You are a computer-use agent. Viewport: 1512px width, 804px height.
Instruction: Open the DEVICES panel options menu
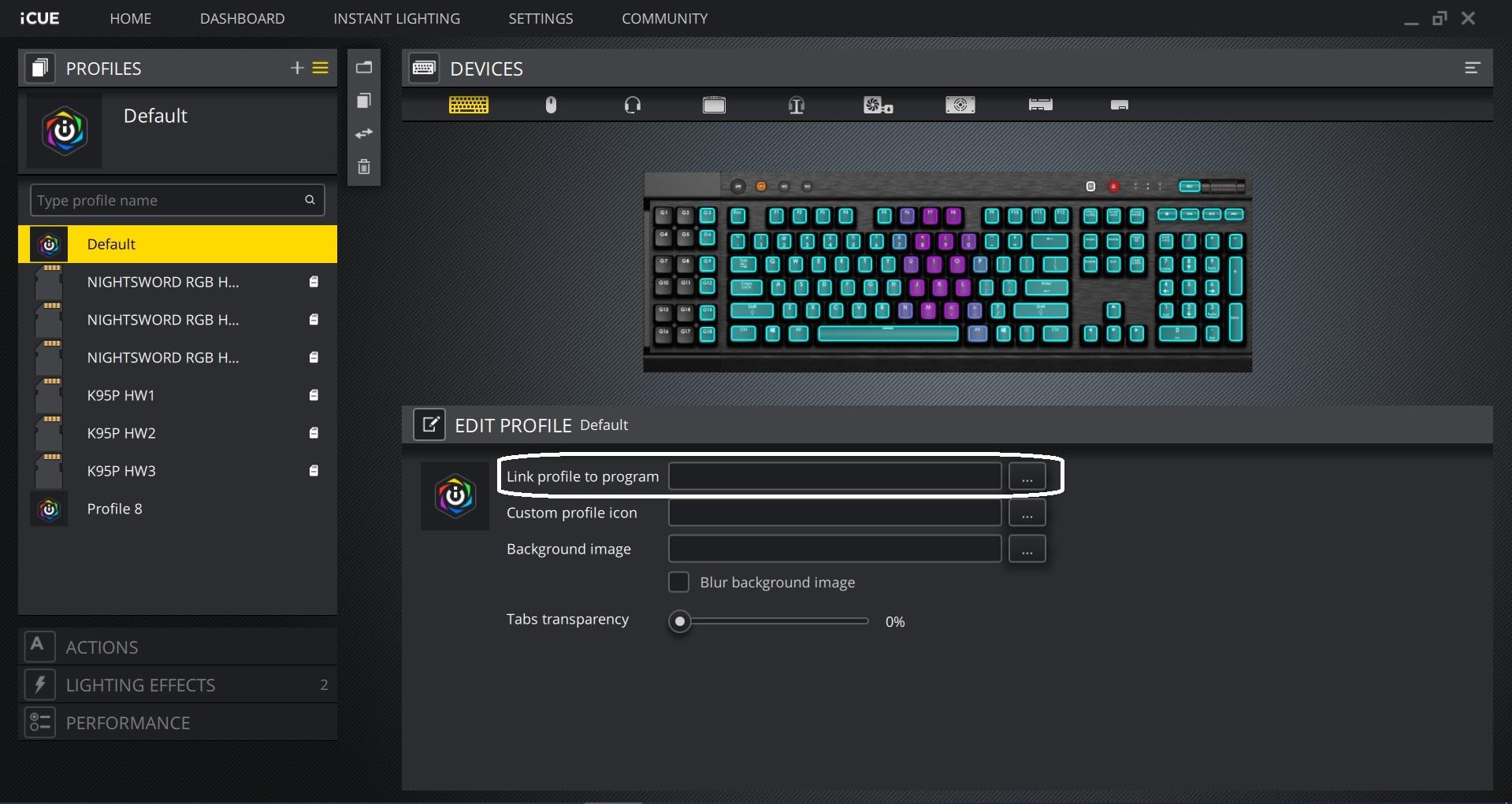pyautogui.click(x=1471, y=68)
